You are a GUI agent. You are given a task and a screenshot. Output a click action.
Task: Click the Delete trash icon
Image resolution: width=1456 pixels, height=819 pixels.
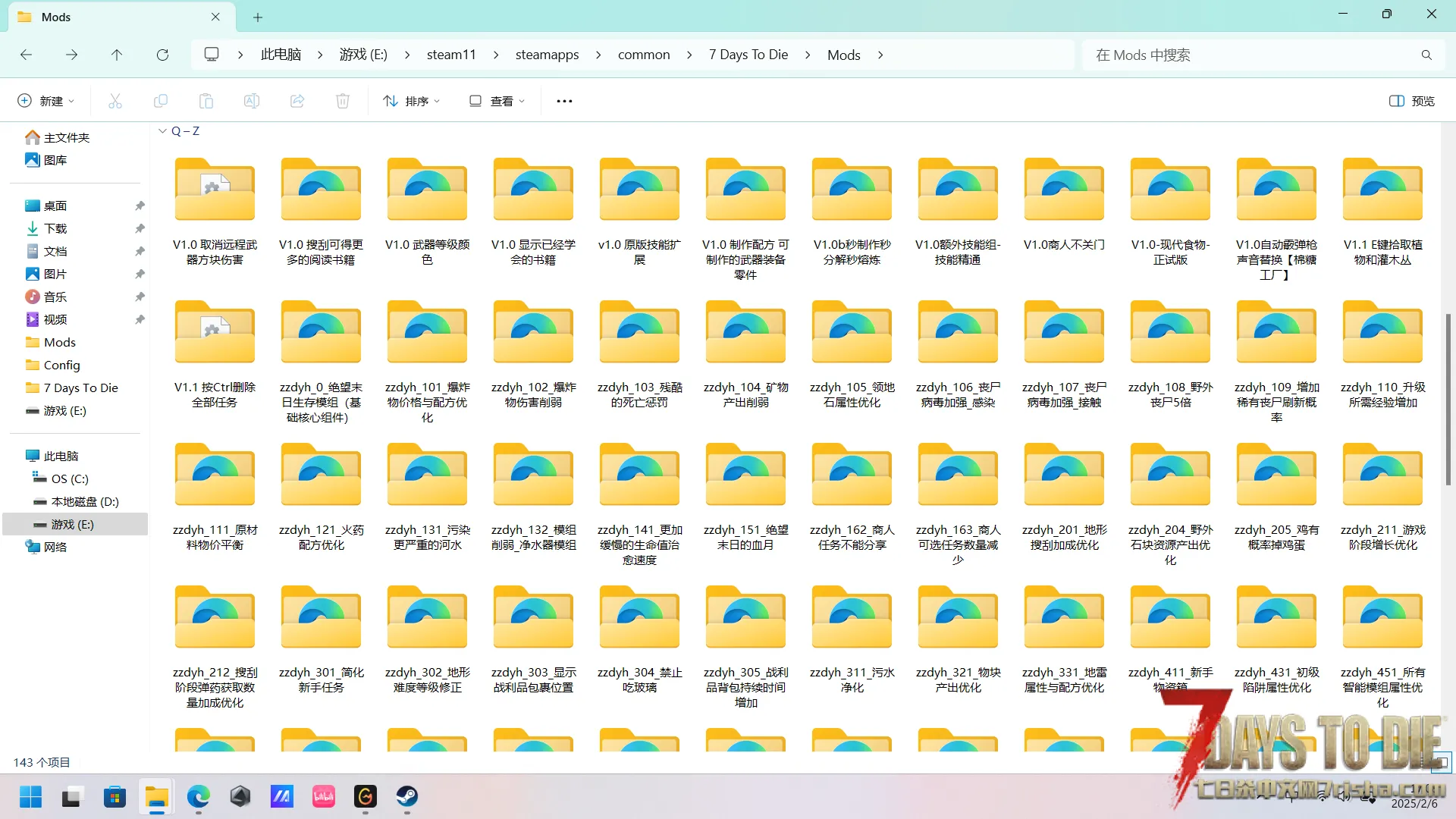tap(343, 101)
